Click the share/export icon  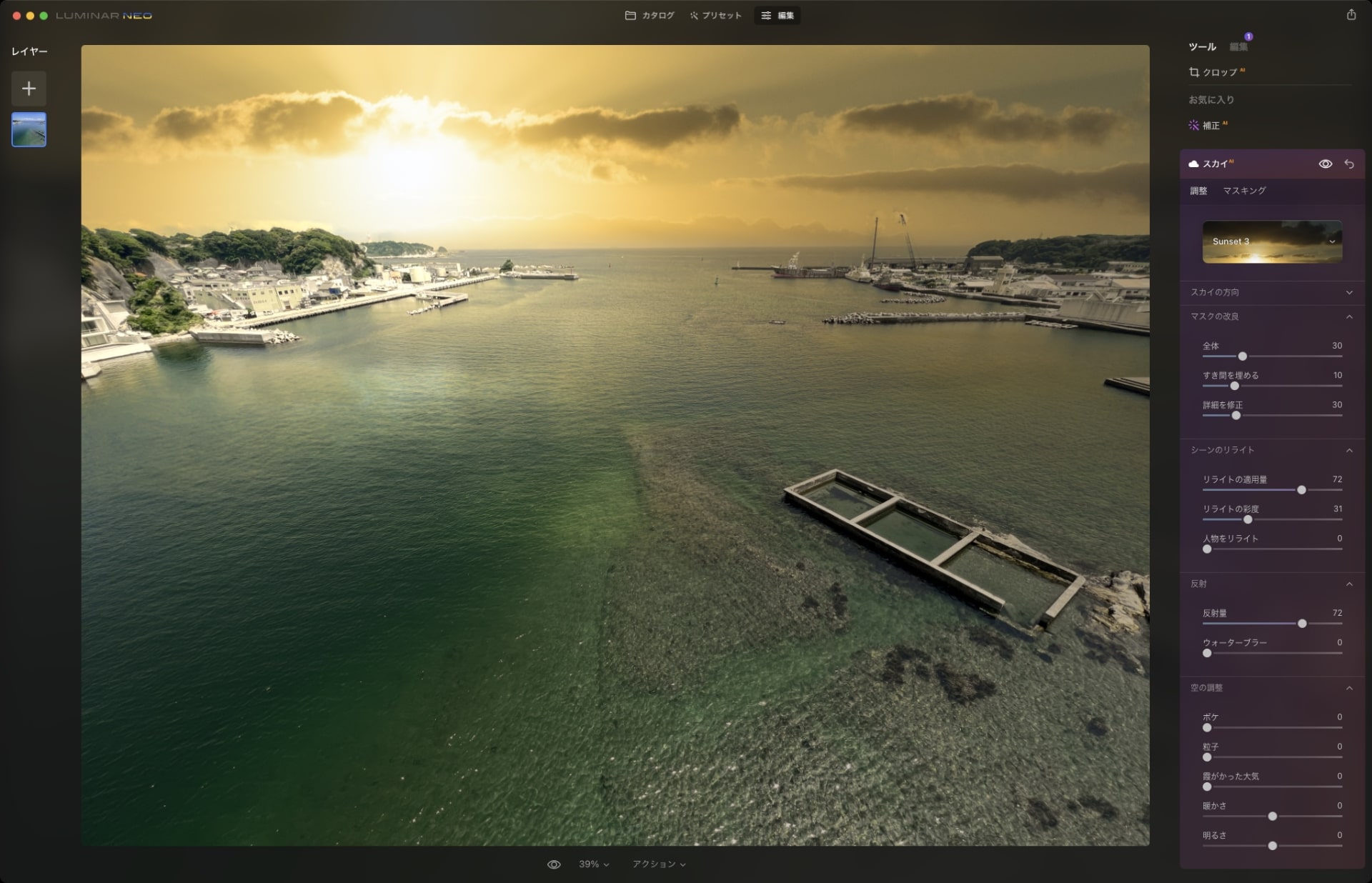(1351, 15)
